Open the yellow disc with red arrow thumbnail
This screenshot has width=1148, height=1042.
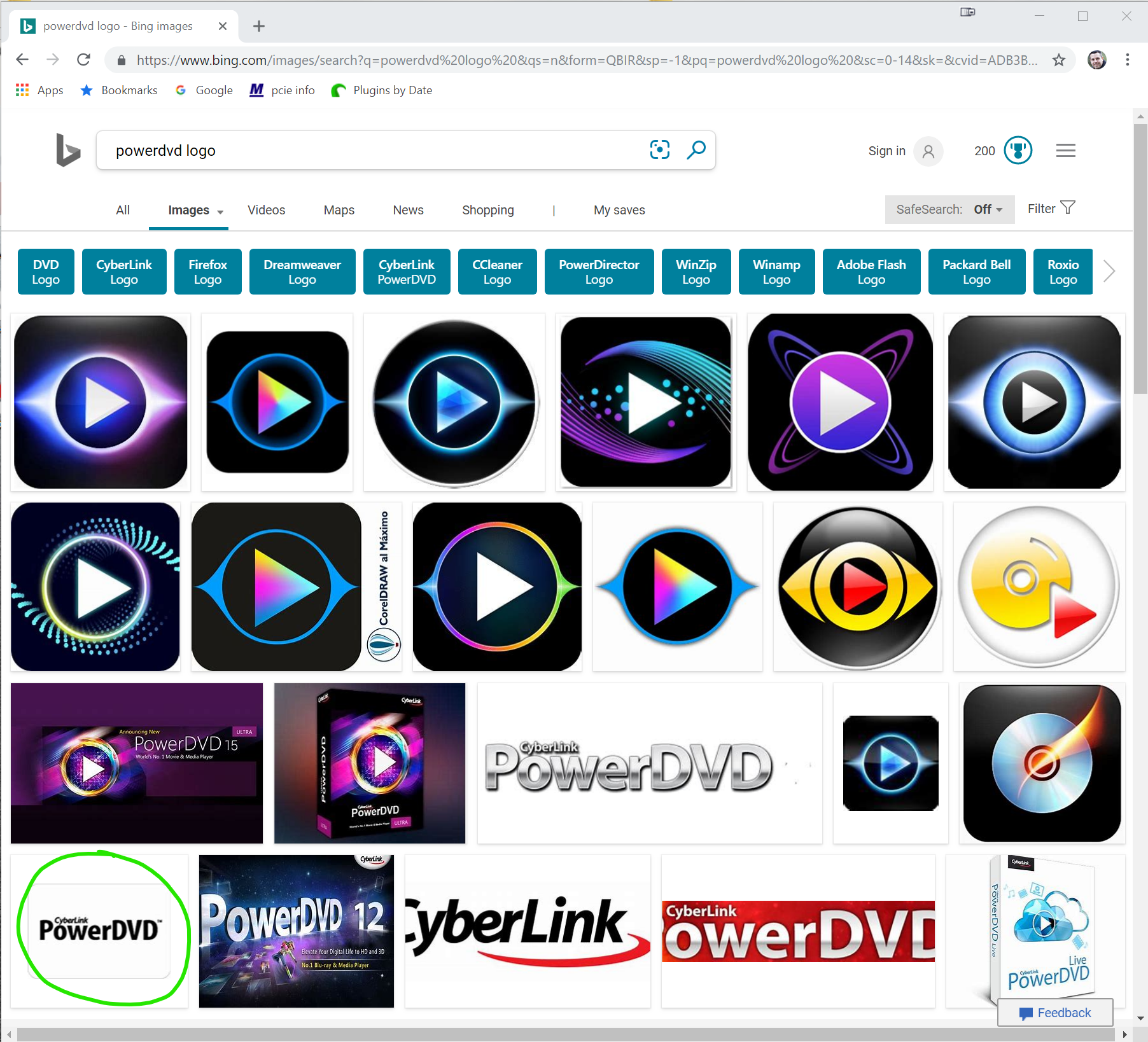coord(1039,587)
